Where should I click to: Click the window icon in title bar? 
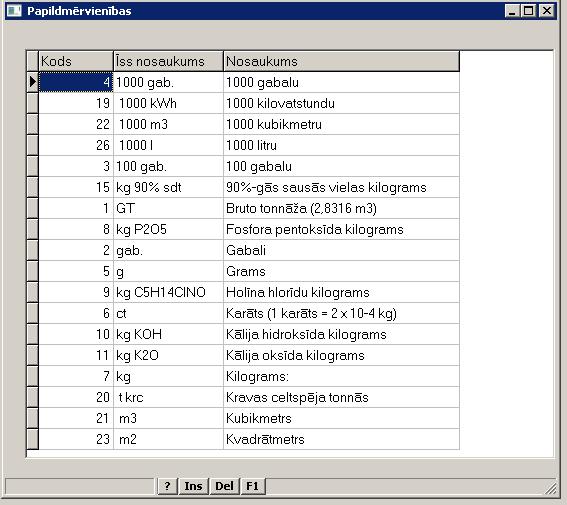14,10
